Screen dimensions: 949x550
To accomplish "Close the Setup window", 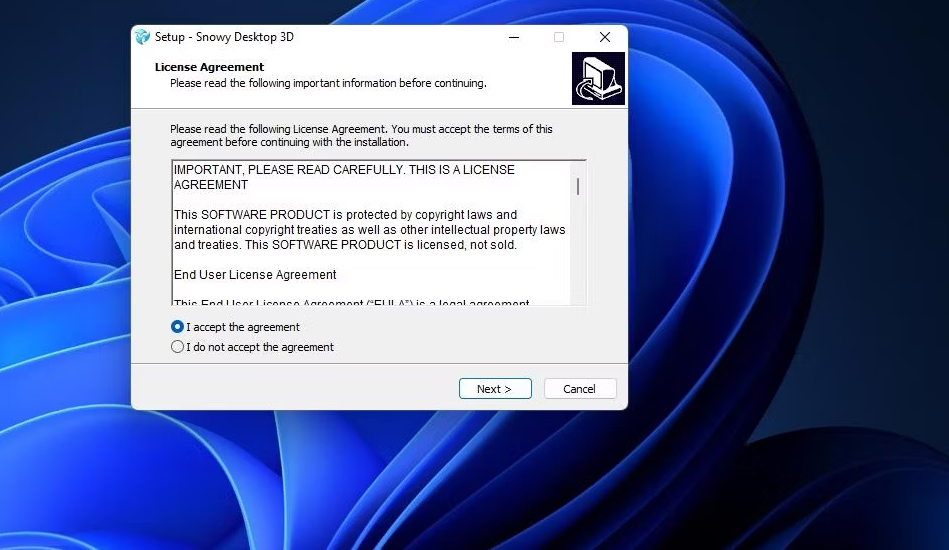I will click(x=605, y=37).
